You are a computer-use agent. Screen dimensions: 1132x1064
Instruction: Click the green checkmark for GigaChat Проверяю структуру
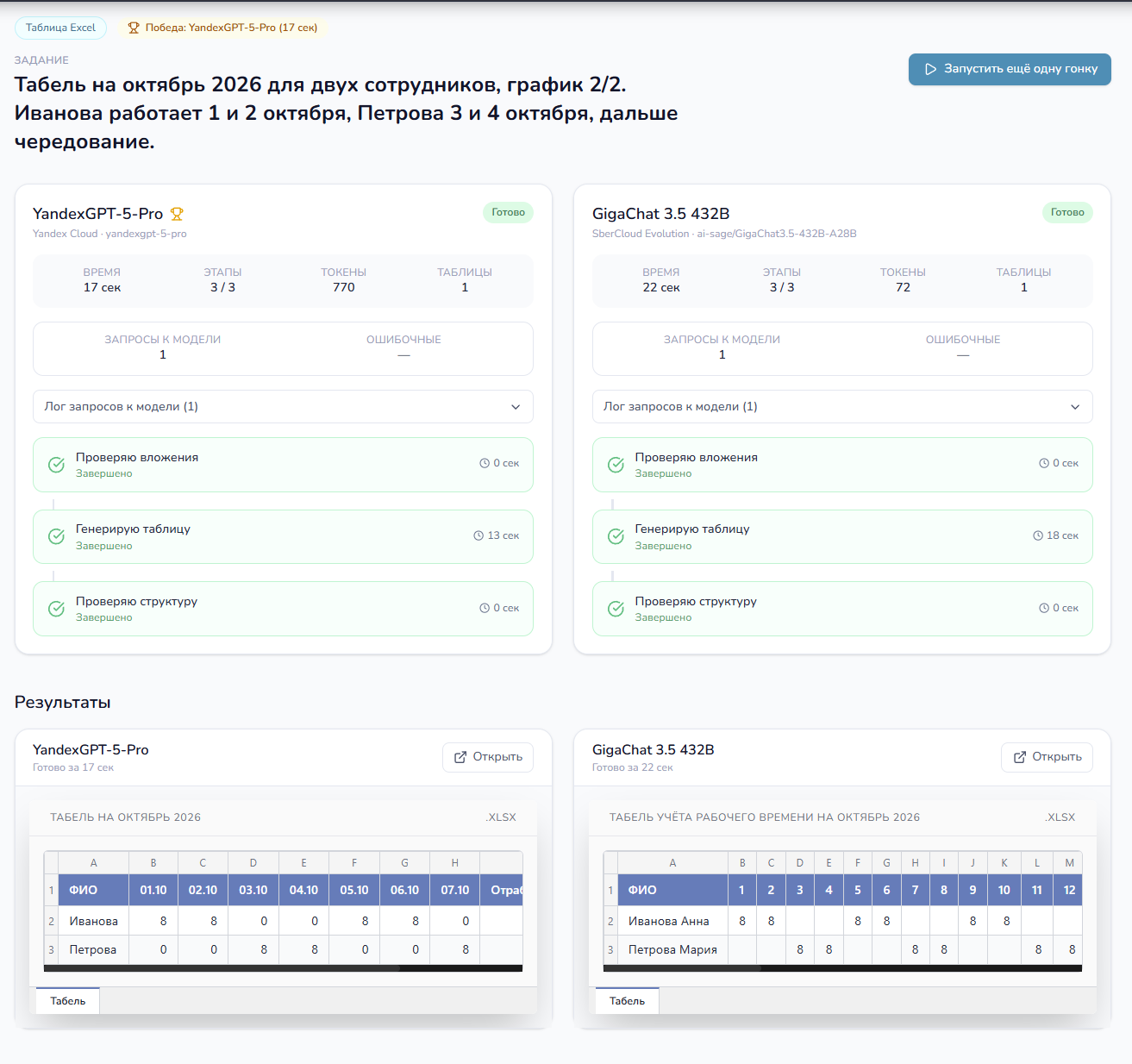point(616,609)
